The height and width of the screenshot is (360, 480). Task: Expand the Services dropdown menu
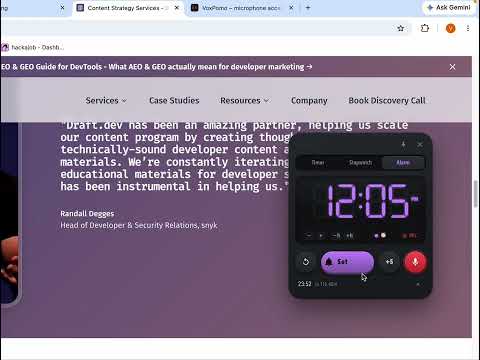pyautogui.click(x=106, y=100)
